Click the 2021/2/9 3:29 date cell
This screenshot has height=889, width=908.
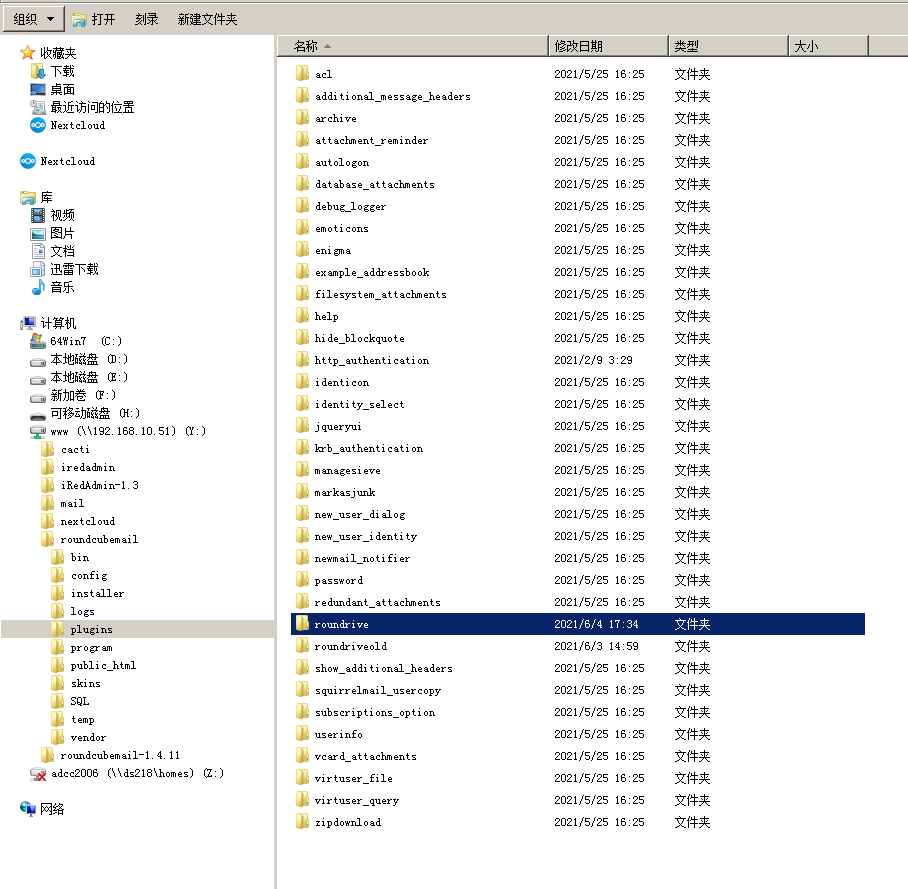pos(594,360)
